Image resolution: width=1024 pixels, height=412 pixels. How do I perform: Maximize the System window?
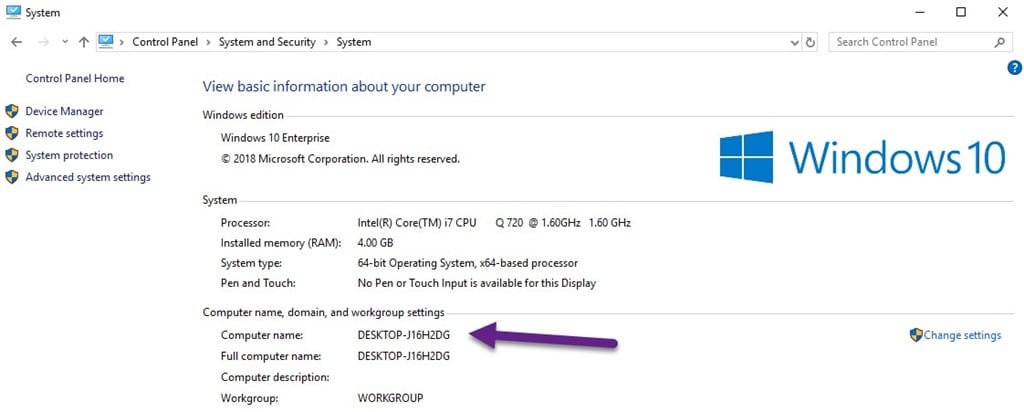pos(960,12)
